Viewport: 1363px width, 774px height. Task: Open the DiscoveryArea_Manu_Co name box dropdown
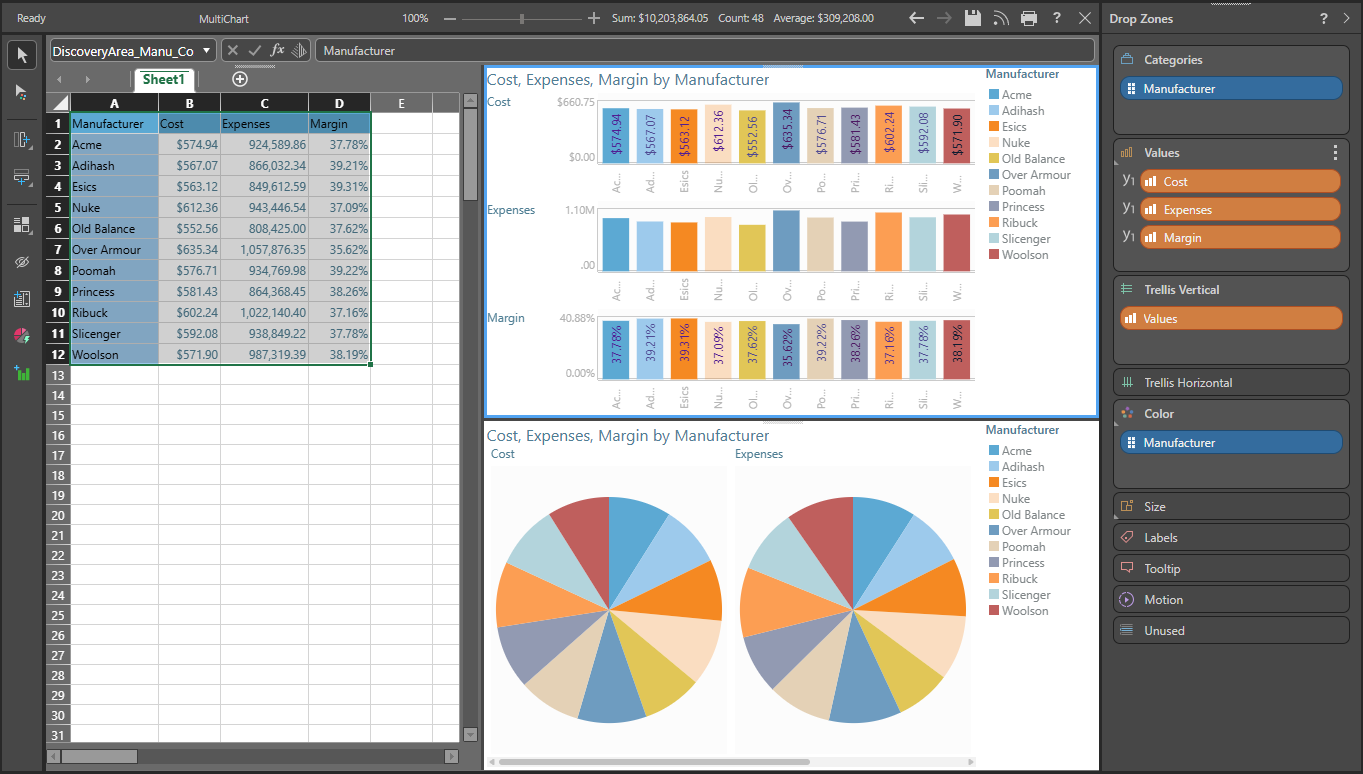click(206, 51)
